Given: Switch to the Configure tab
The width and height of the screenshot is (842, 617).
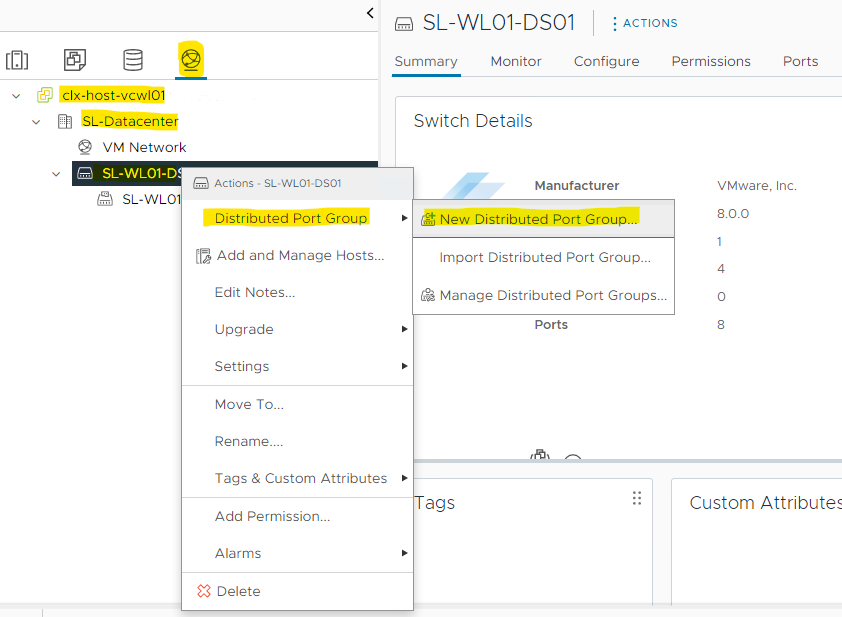Looking at the screenshot, I should coord(606,62).
